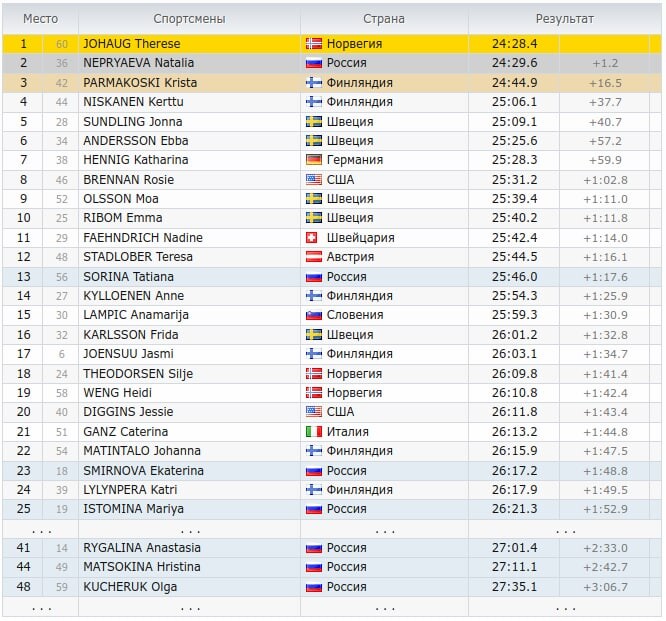This screenshot has height=621, width=666.
Task: Click the Страна column header
Action: pos(384,19)
